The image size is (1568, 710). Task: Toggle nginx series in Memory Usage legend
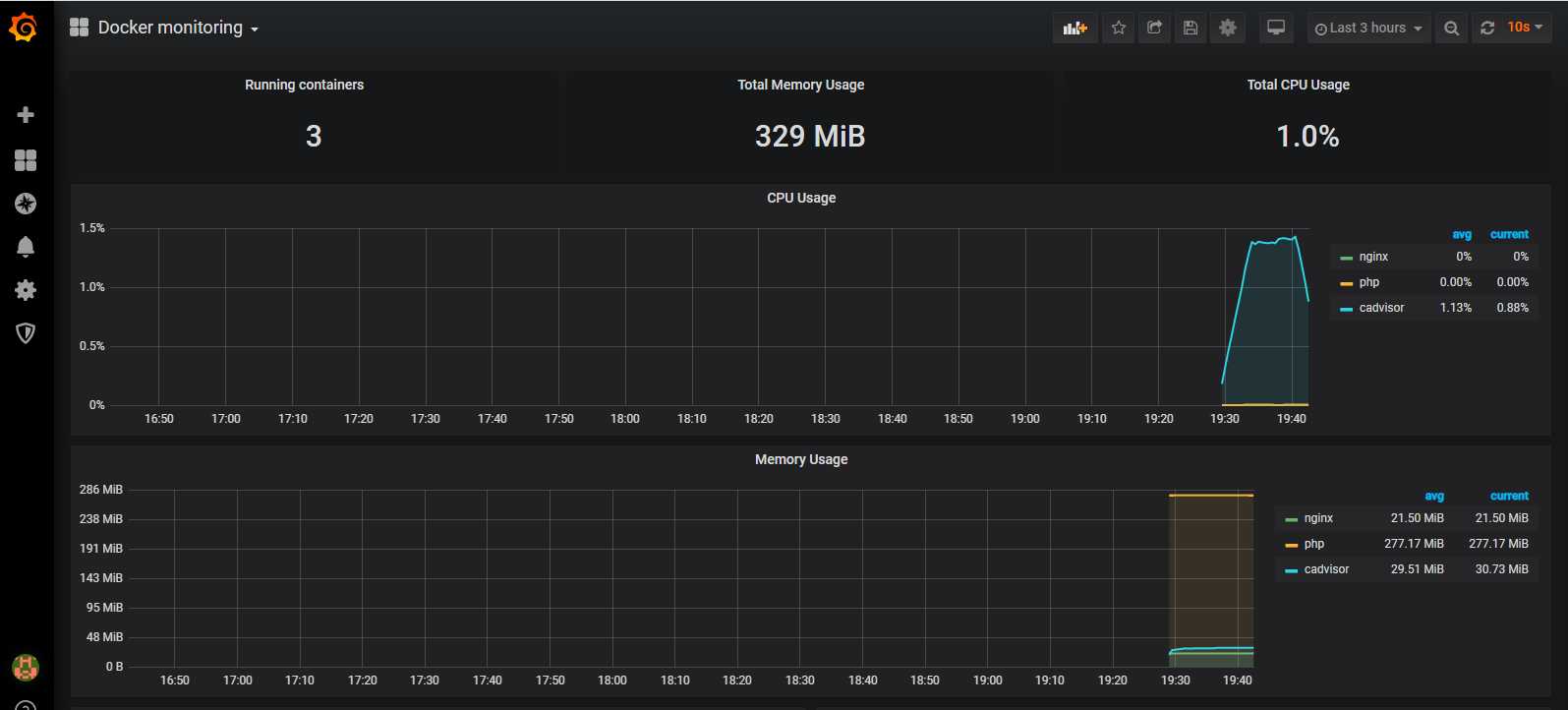point(1318,518)
